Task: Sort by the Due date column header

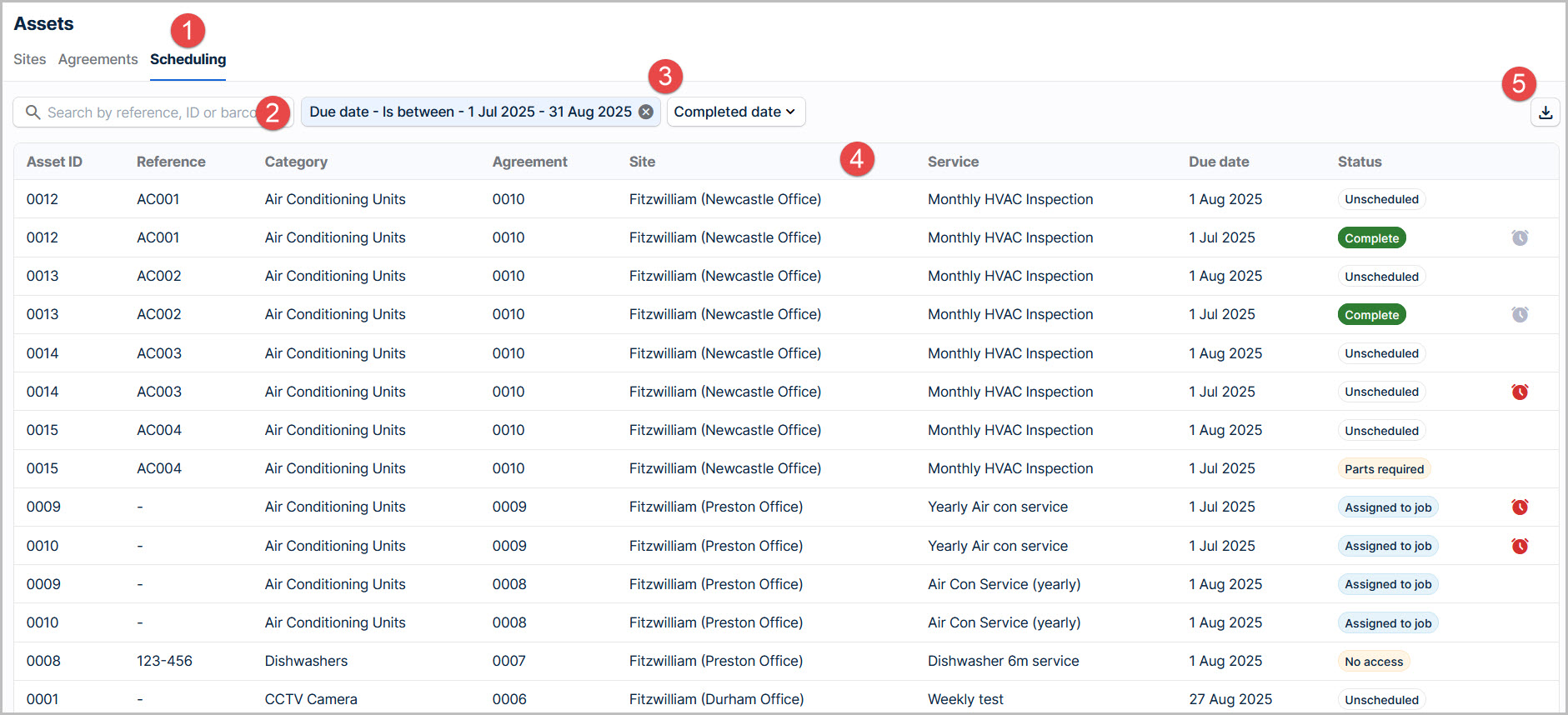Action: pyautogui.click(x=1219, y=162)
